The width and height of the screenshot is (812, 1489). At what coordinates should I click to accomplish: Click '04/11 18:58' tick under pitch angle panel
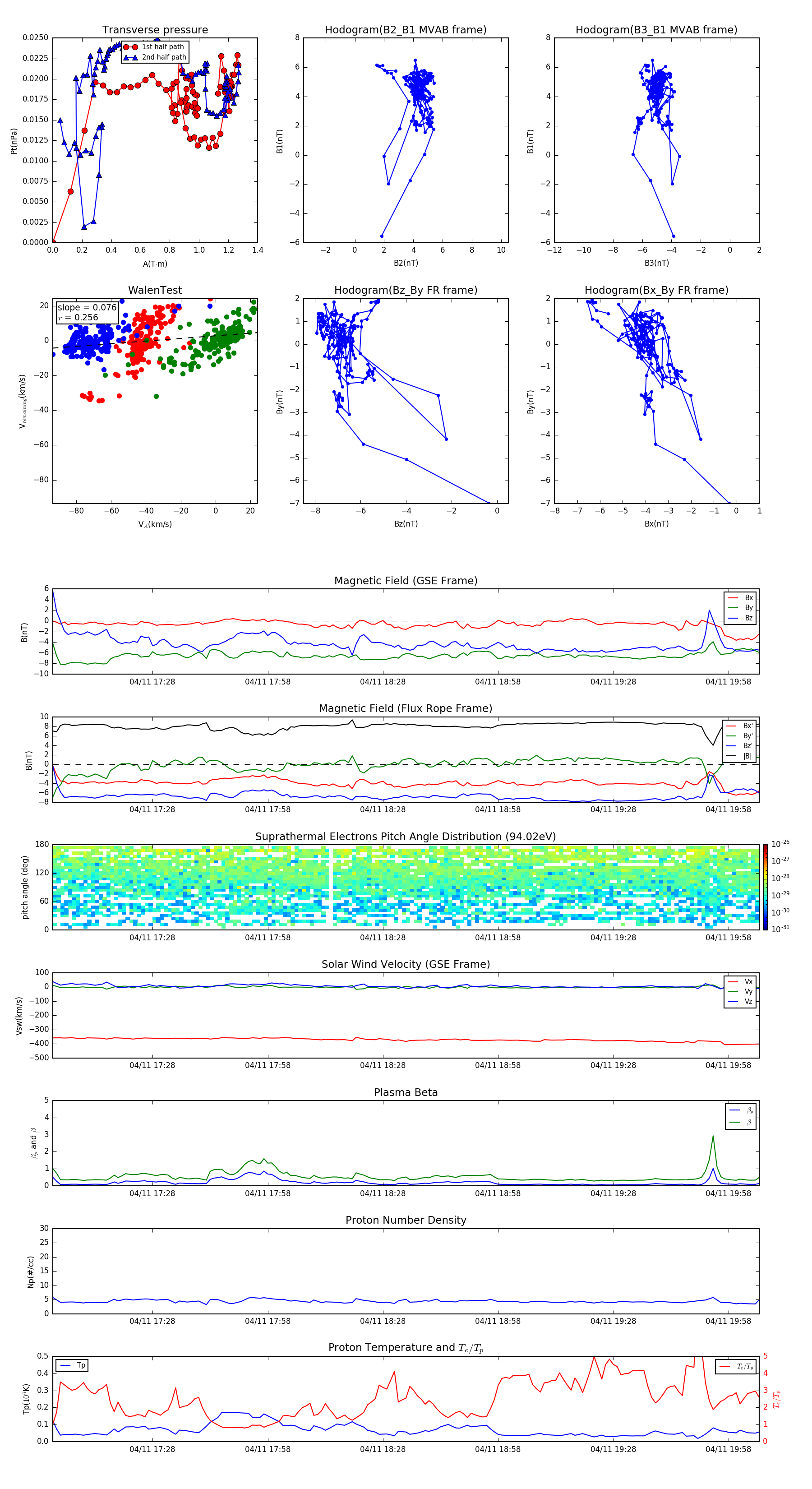coord(498,938)
